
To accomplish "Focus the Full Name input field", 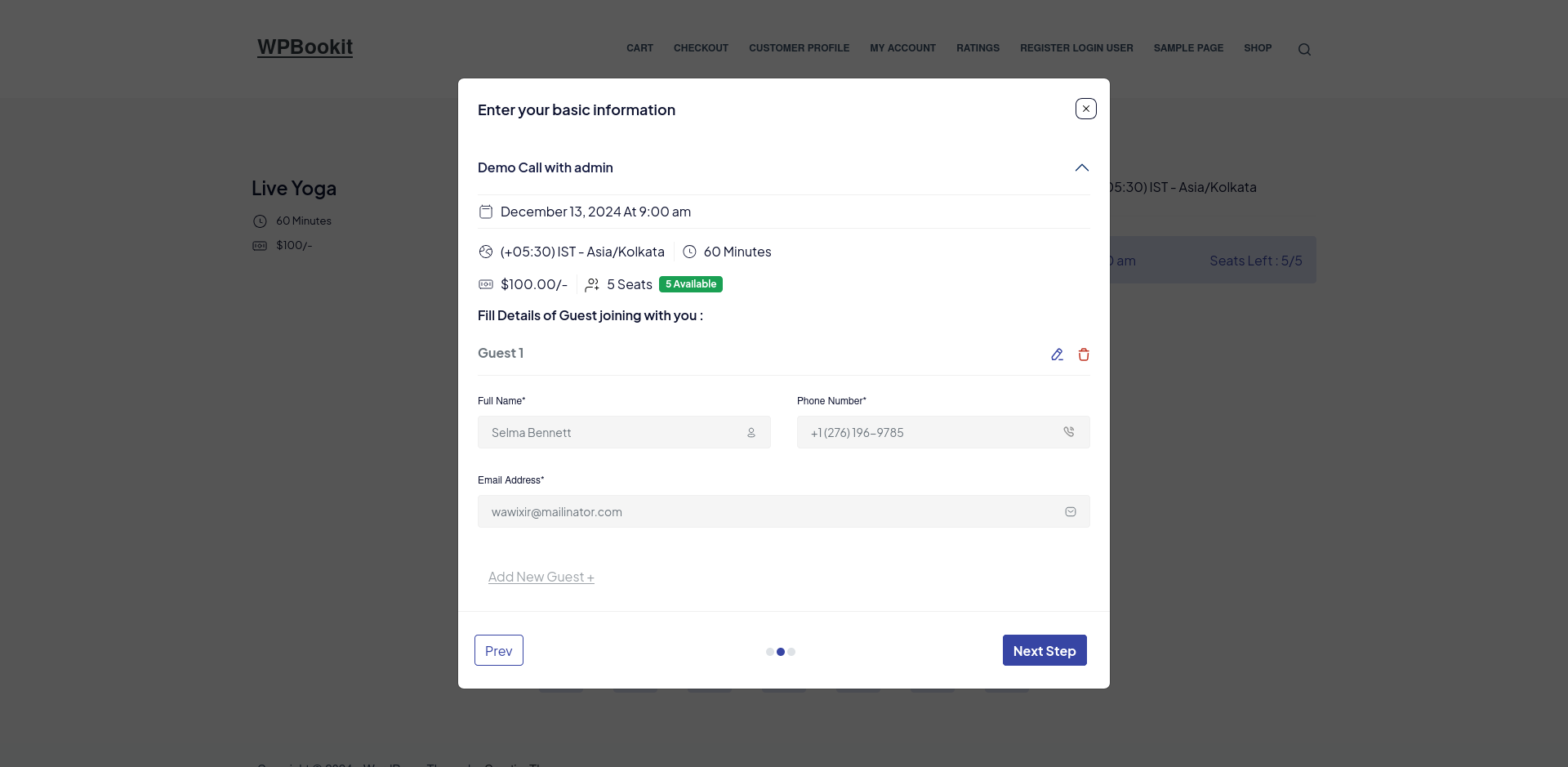I will [612, 433].
